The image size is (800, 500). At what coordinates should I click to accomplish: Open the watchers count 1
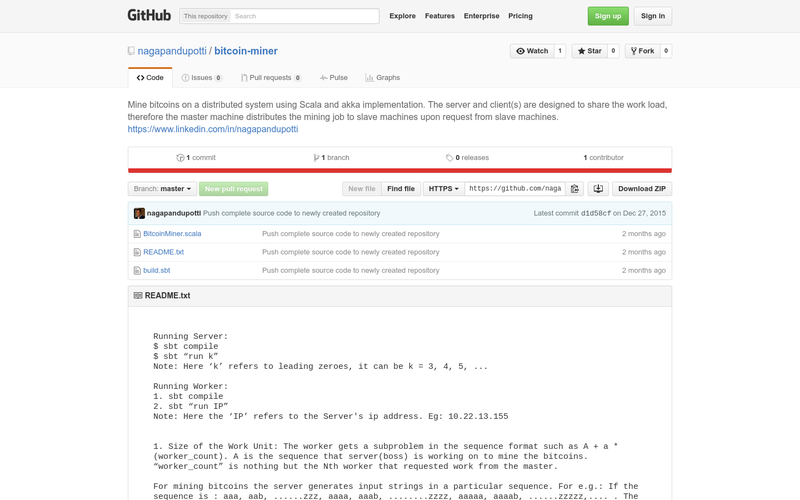(x=560, y=51)
